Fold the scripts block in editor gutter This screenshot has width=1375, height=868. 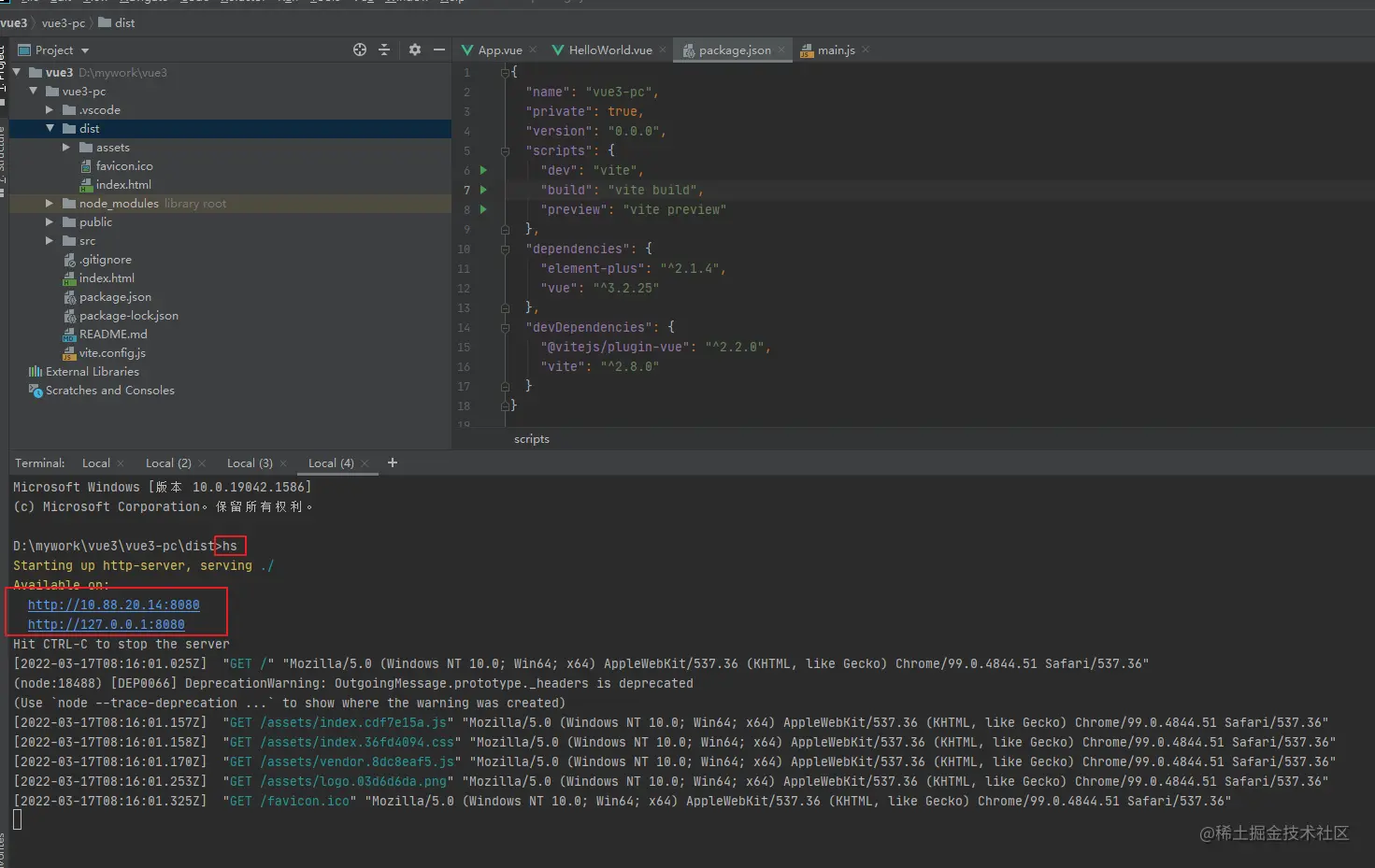click(505, 150)
